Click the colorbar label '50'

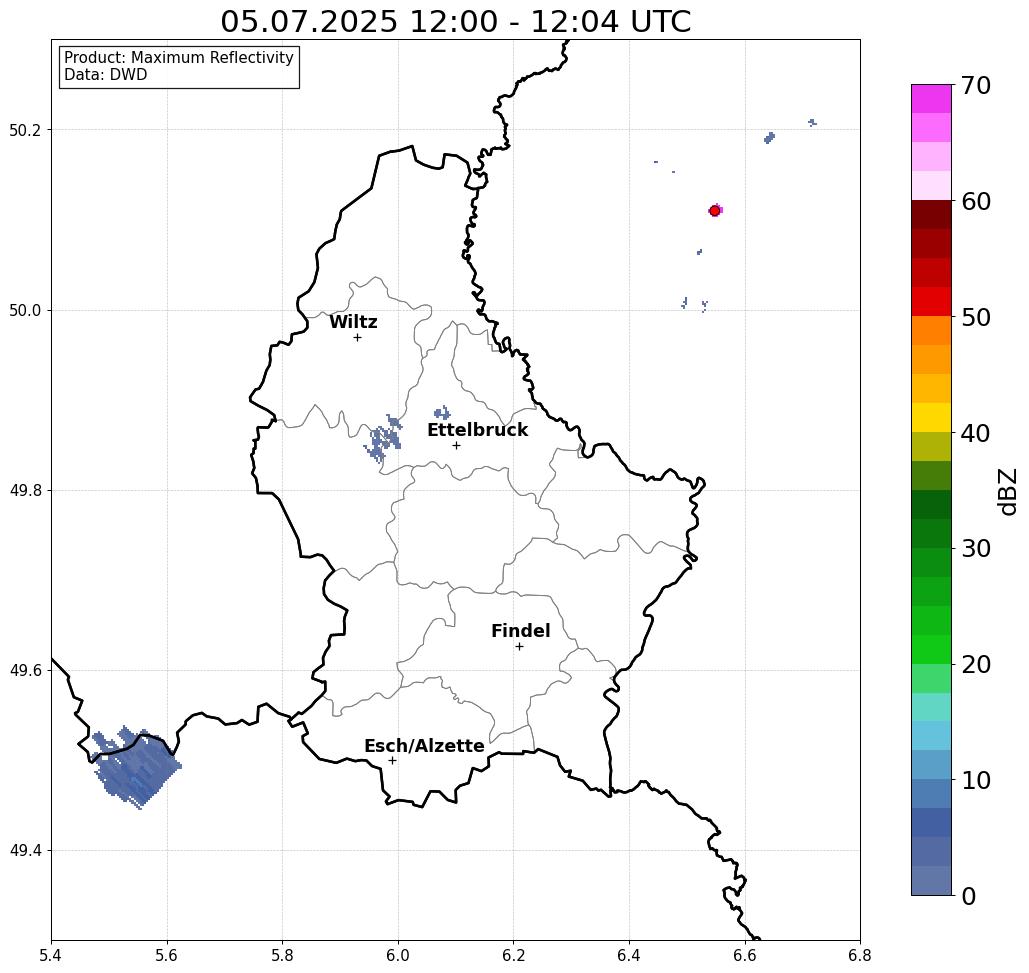975,317
